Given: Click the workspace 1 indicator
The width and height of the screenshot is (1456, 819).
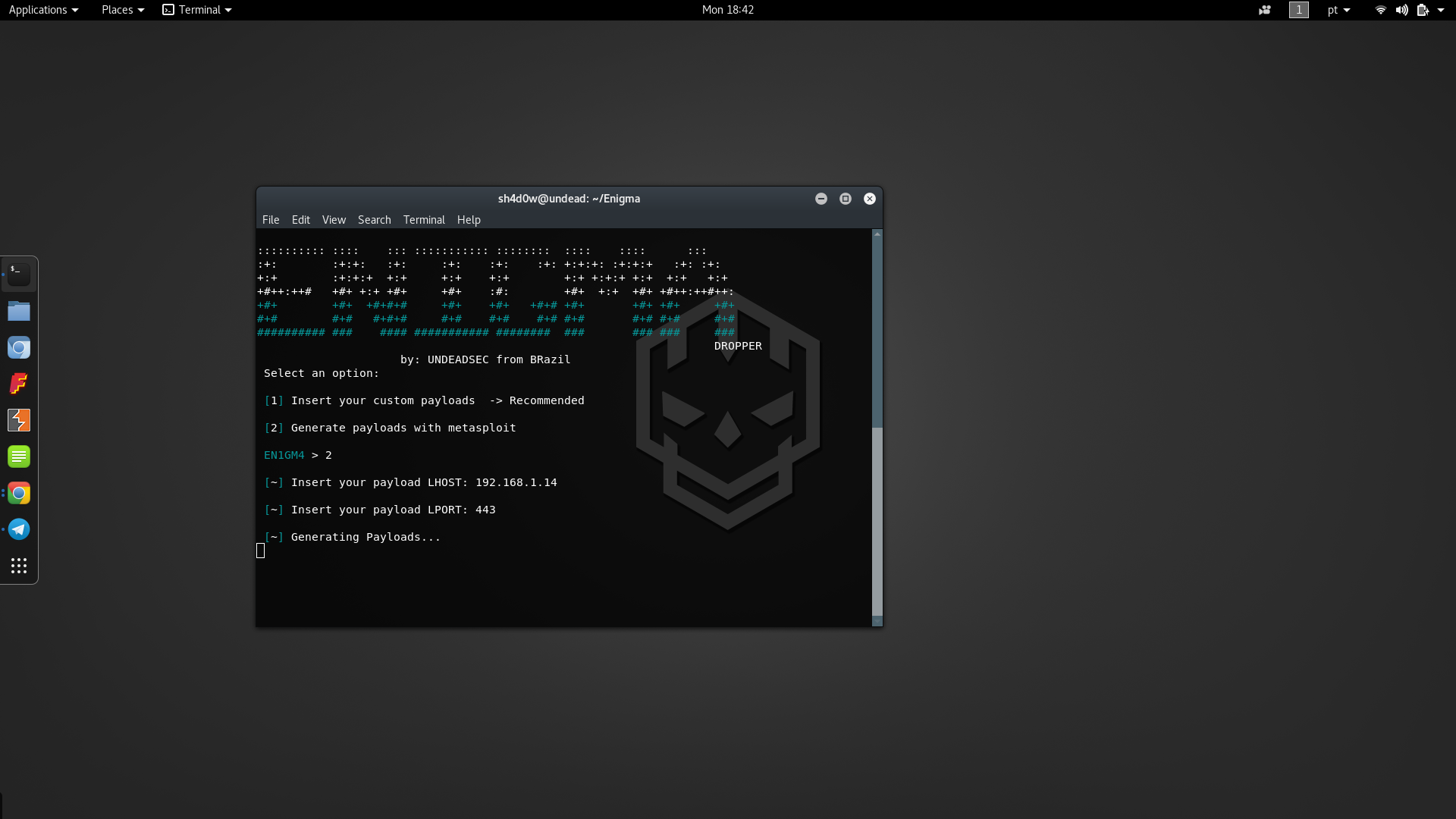Looking at the screenshot, I should [x=1299, y=10].
